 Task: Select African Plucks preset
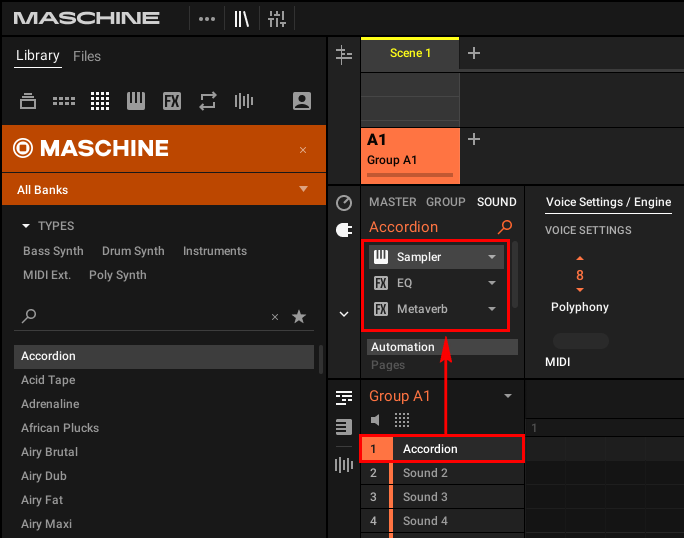click(164, 428)
